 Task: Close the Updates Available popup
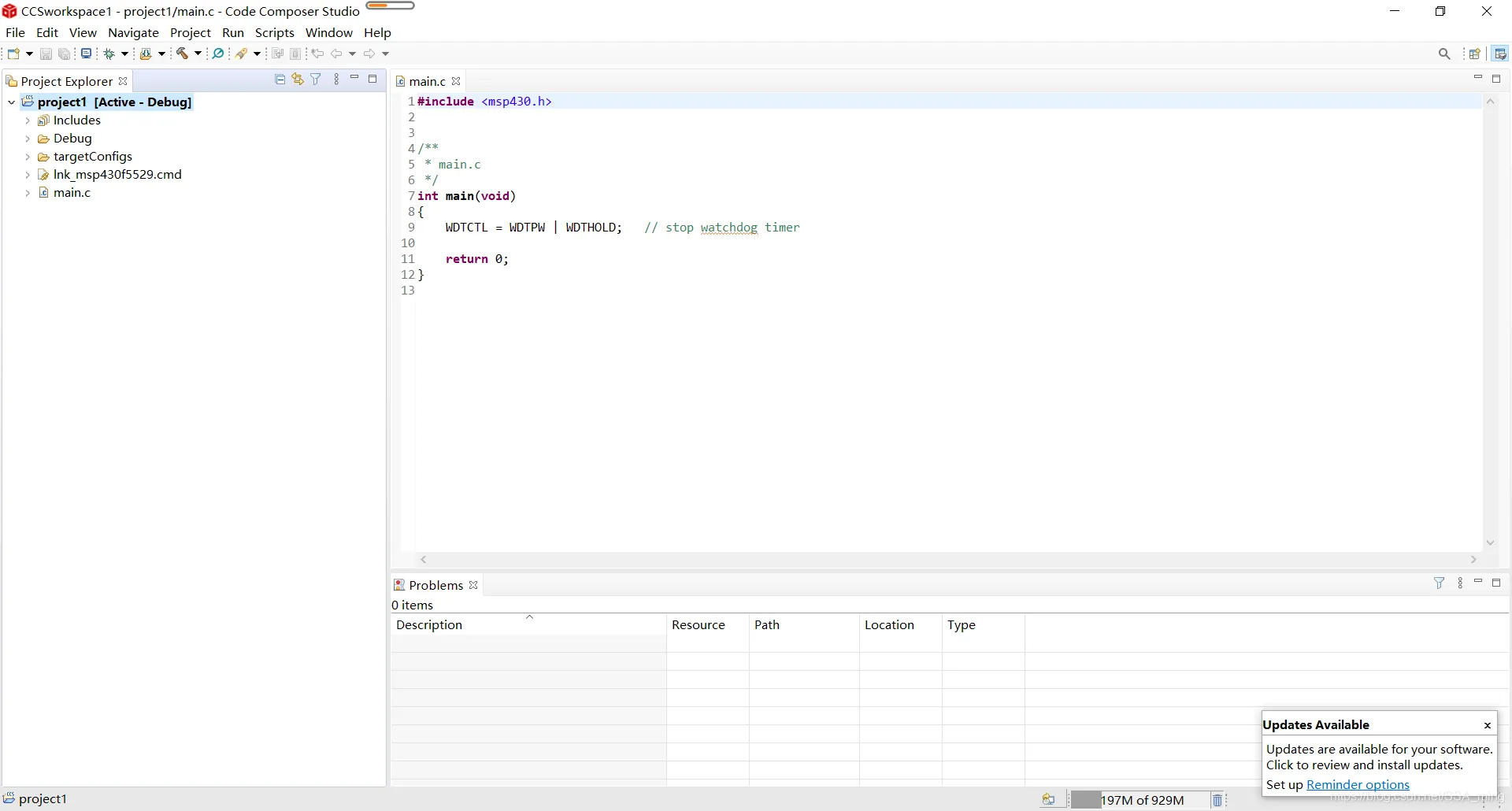coord(1487,725)
